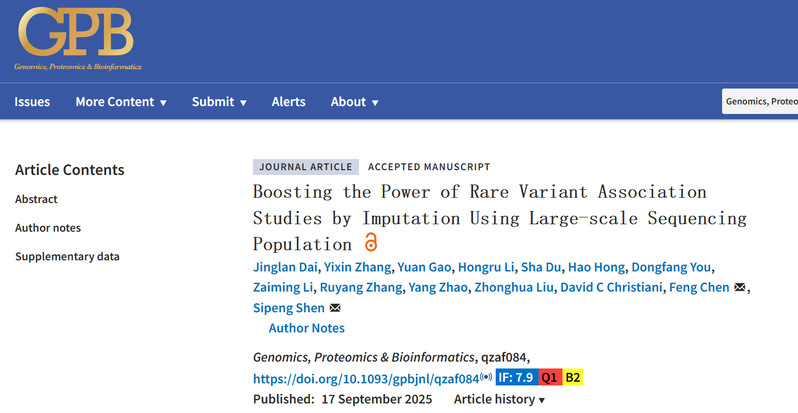Click the Genomics, Proteomics search scope field
Screen dimensions: 798x413
pyautogui.click(x=760, y=101)
